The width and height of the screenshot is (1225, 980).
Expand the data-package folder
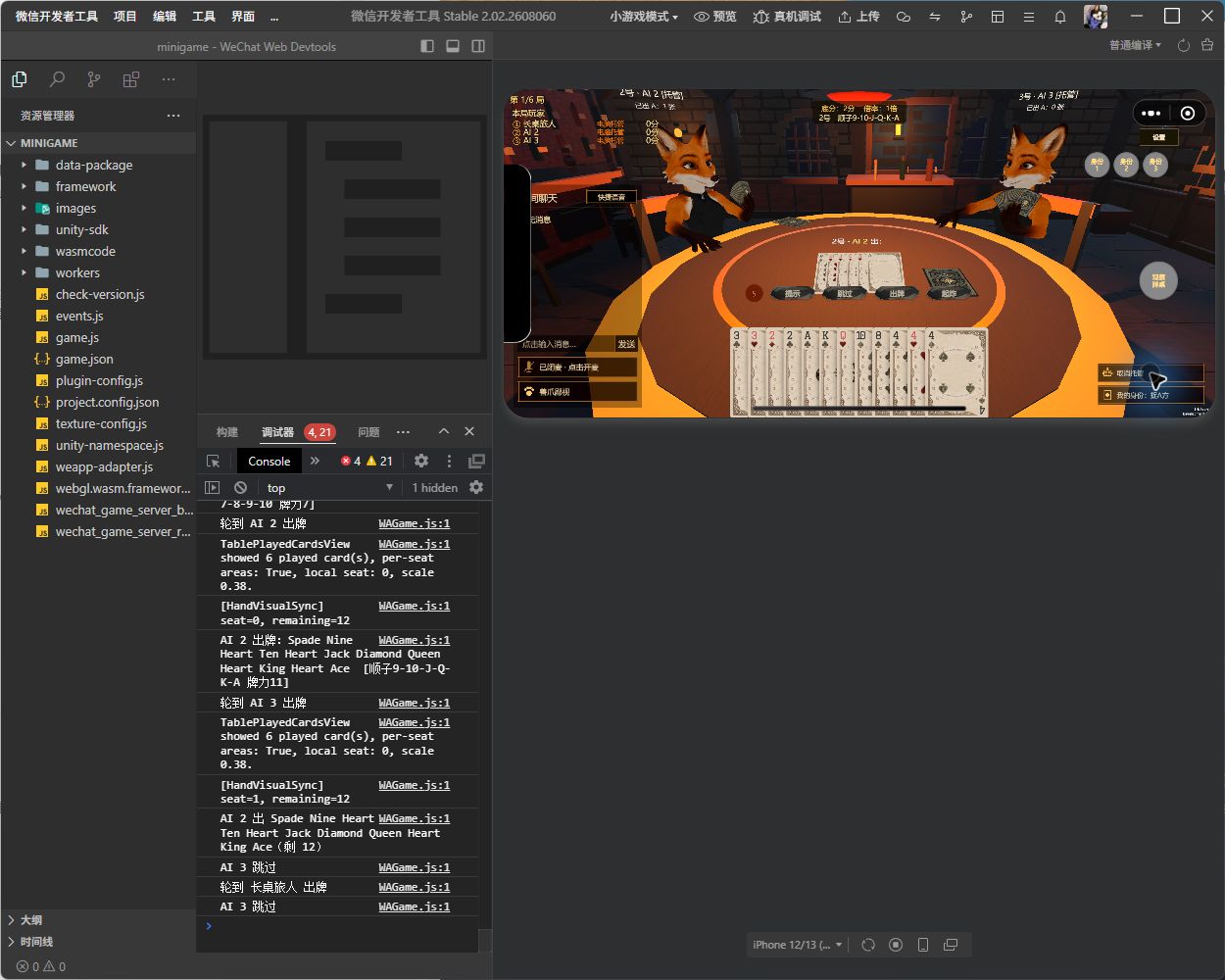pos(94,165)
